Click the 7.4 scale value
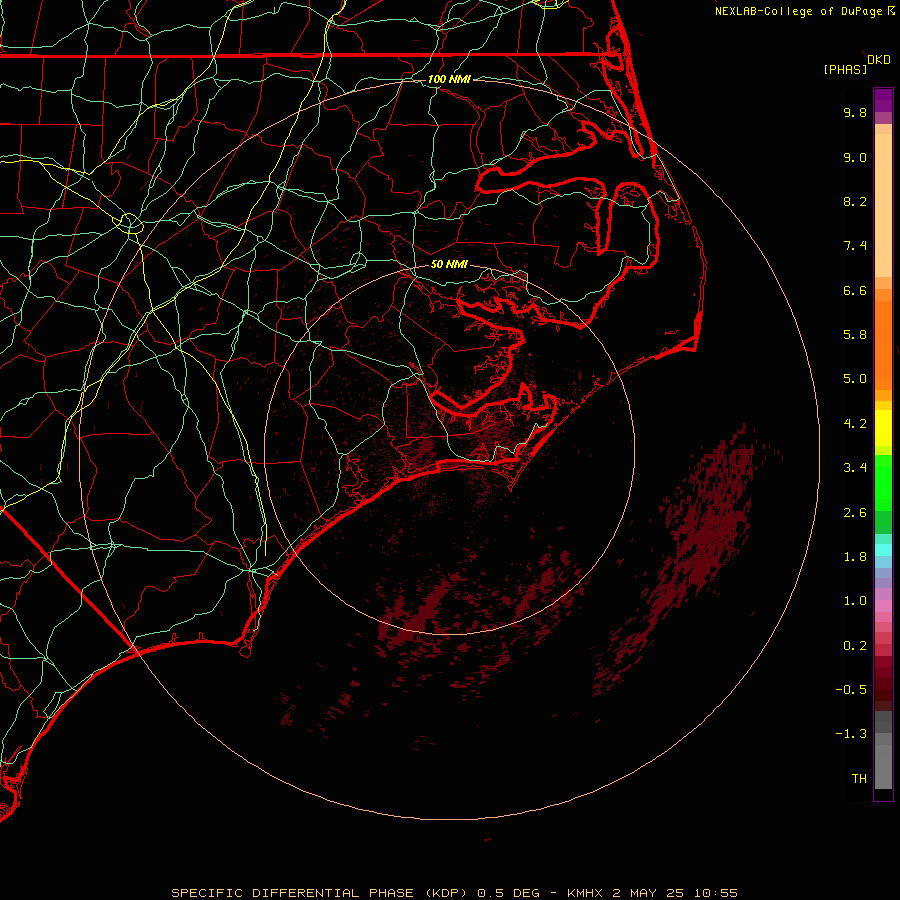Viewport: 900px width, 900px height. [x=855, y=246]
